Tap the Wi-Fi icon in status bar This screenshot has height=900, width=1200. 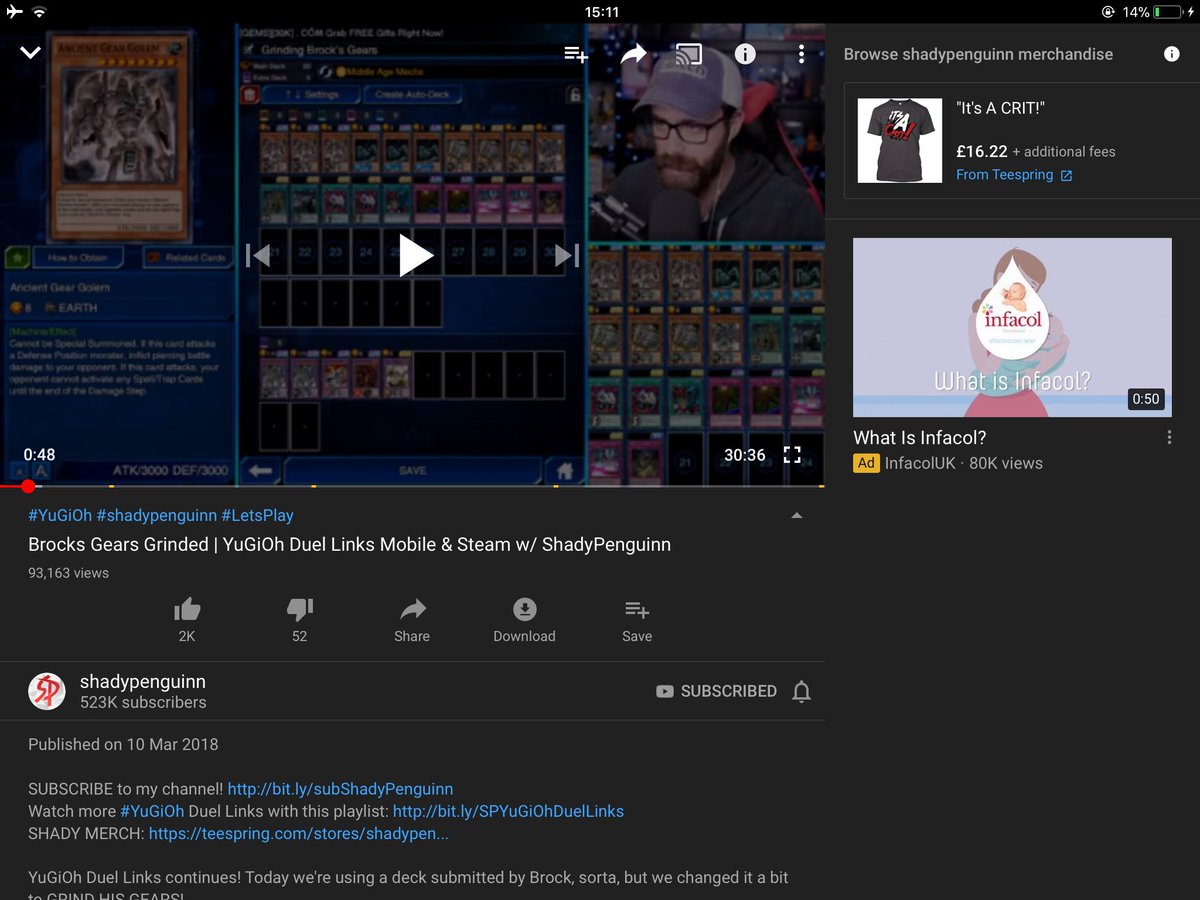coord(39,12)
